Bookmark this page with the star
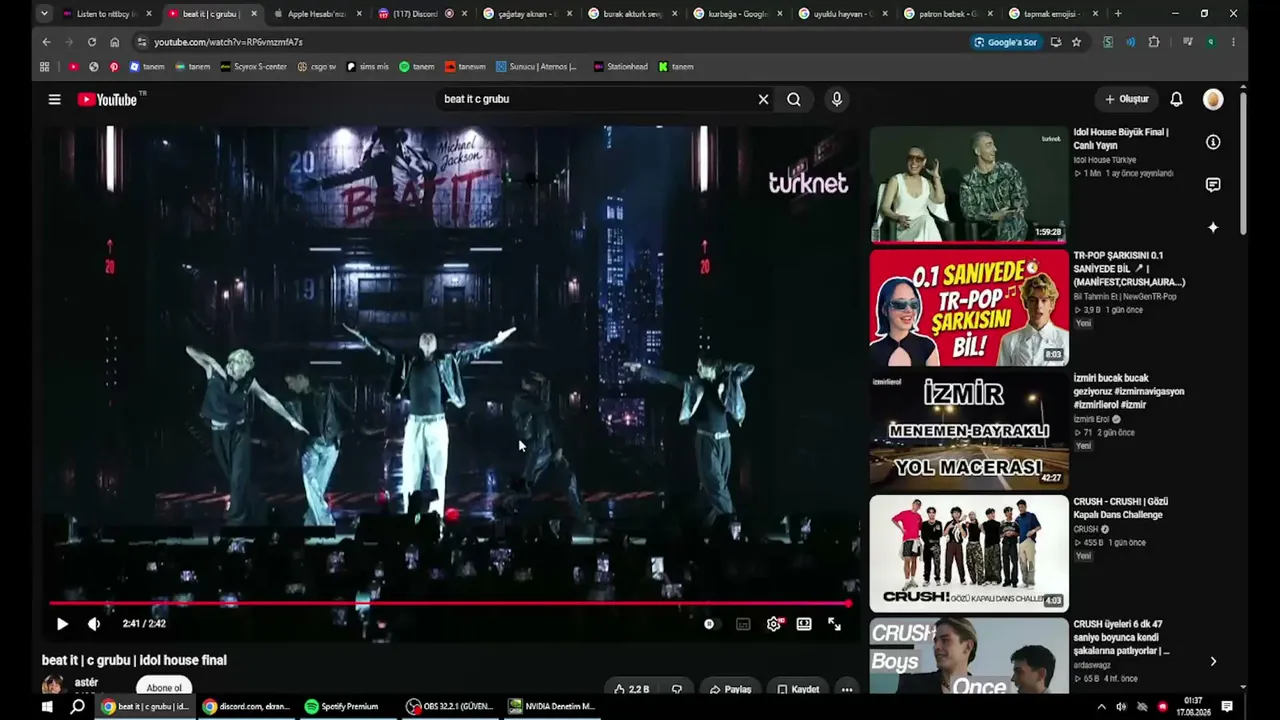The height and width of the screenshot is (720, 1280). coord(1076,42)
